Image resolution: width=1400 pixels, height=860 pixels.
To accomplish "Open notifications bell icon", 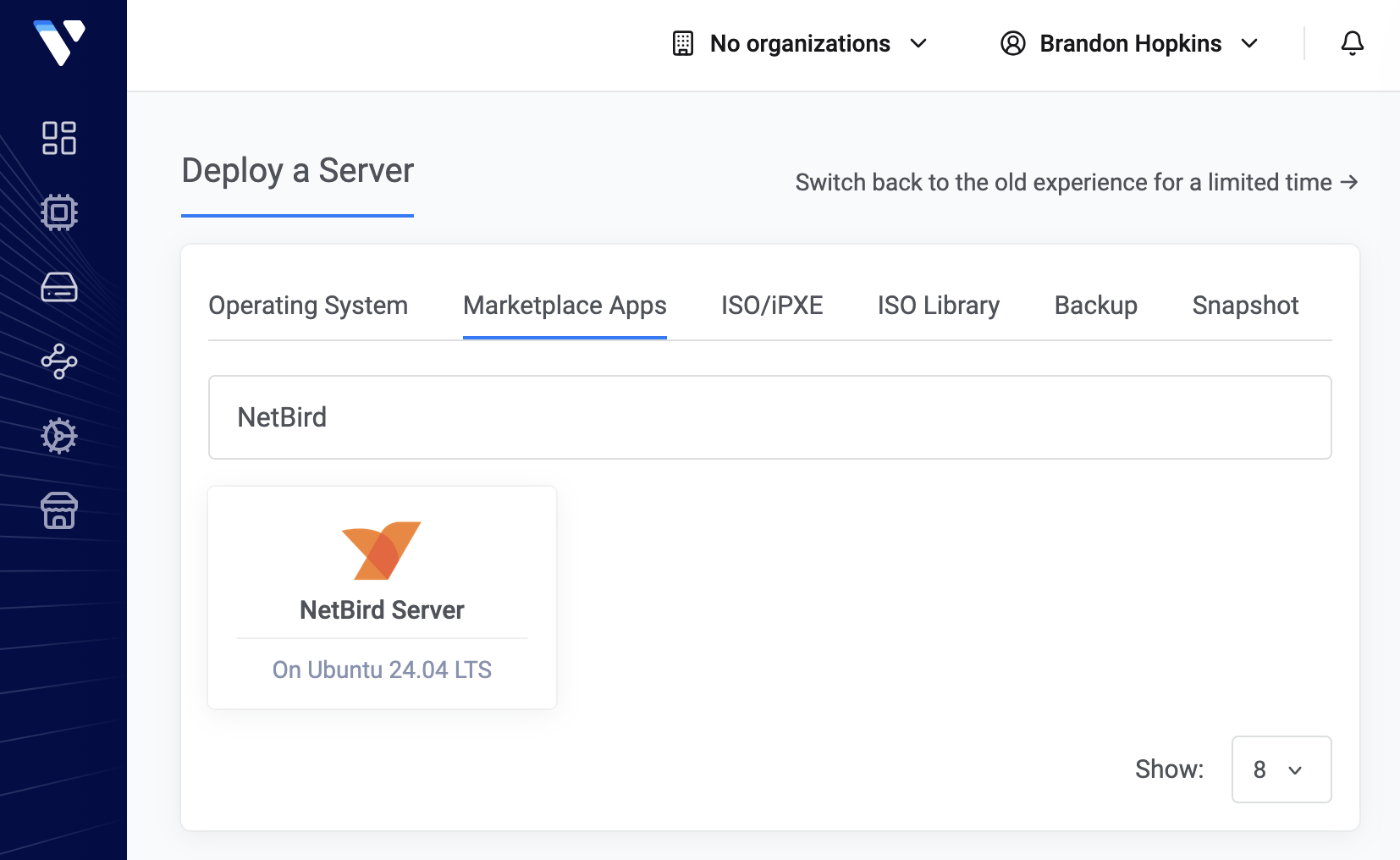I will pos(1353,43).
